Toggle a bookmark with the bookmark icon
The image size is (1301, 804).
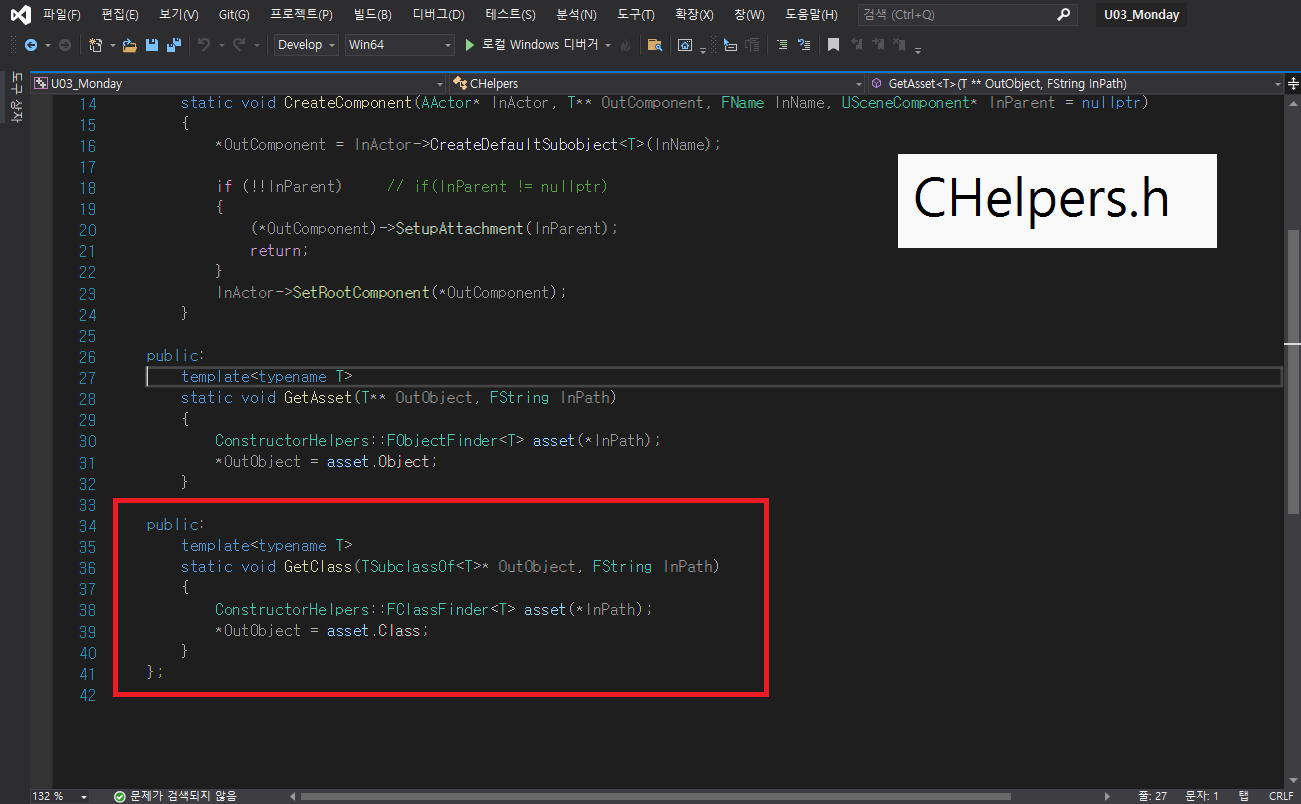[833, 45]
